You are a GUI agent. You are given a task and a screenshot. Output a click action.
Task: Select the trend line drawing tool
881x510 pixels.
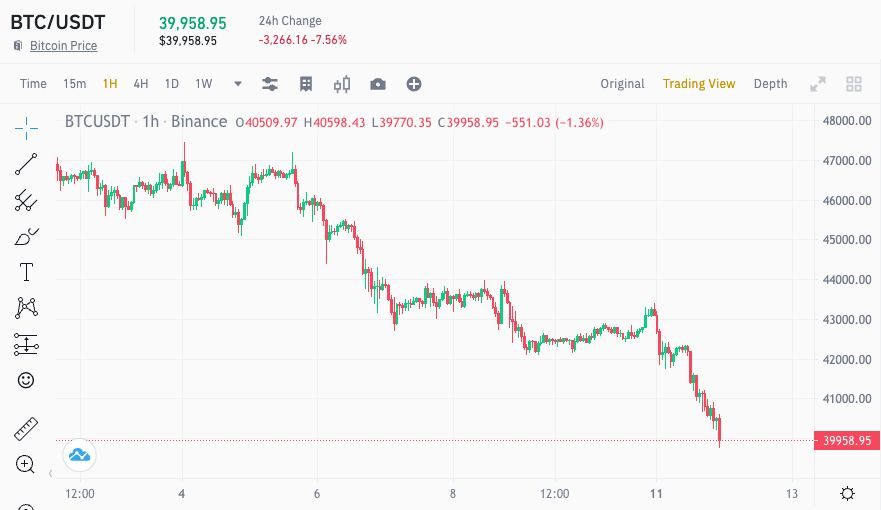(26, 164)
